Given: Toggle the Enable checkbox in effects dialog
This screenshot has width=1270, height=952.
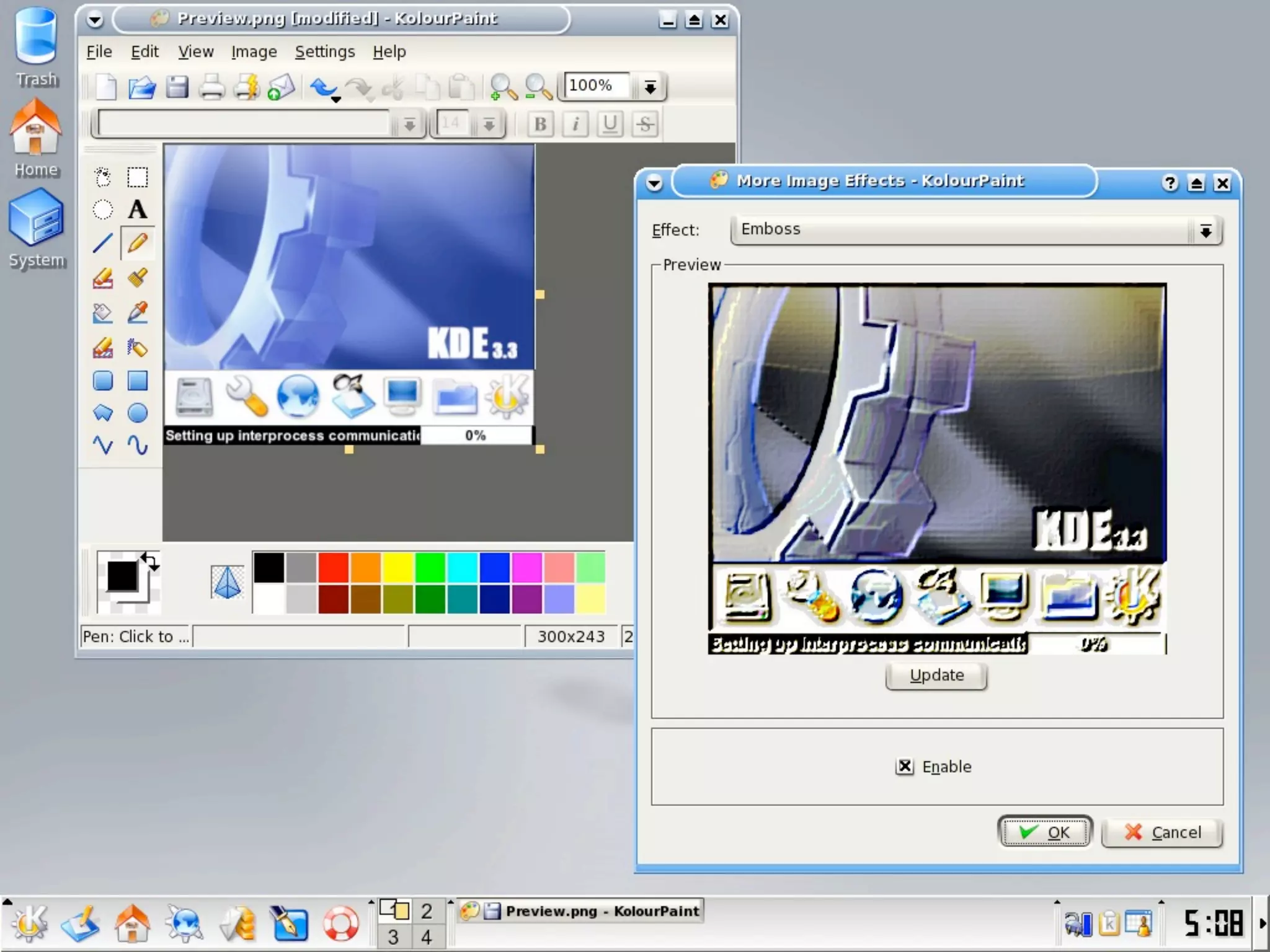Looking at the screenshot, I should [905, 767].
